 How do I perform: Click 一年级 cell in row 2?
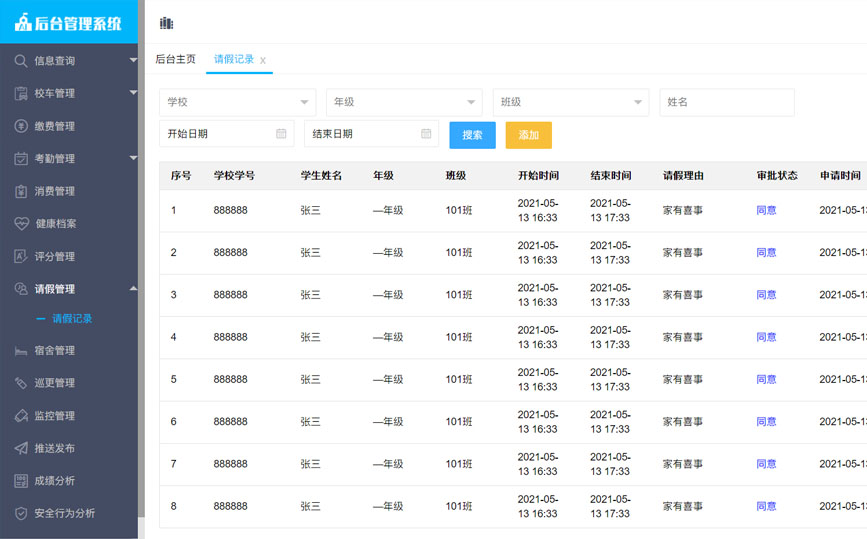click(x=388, y=253)
